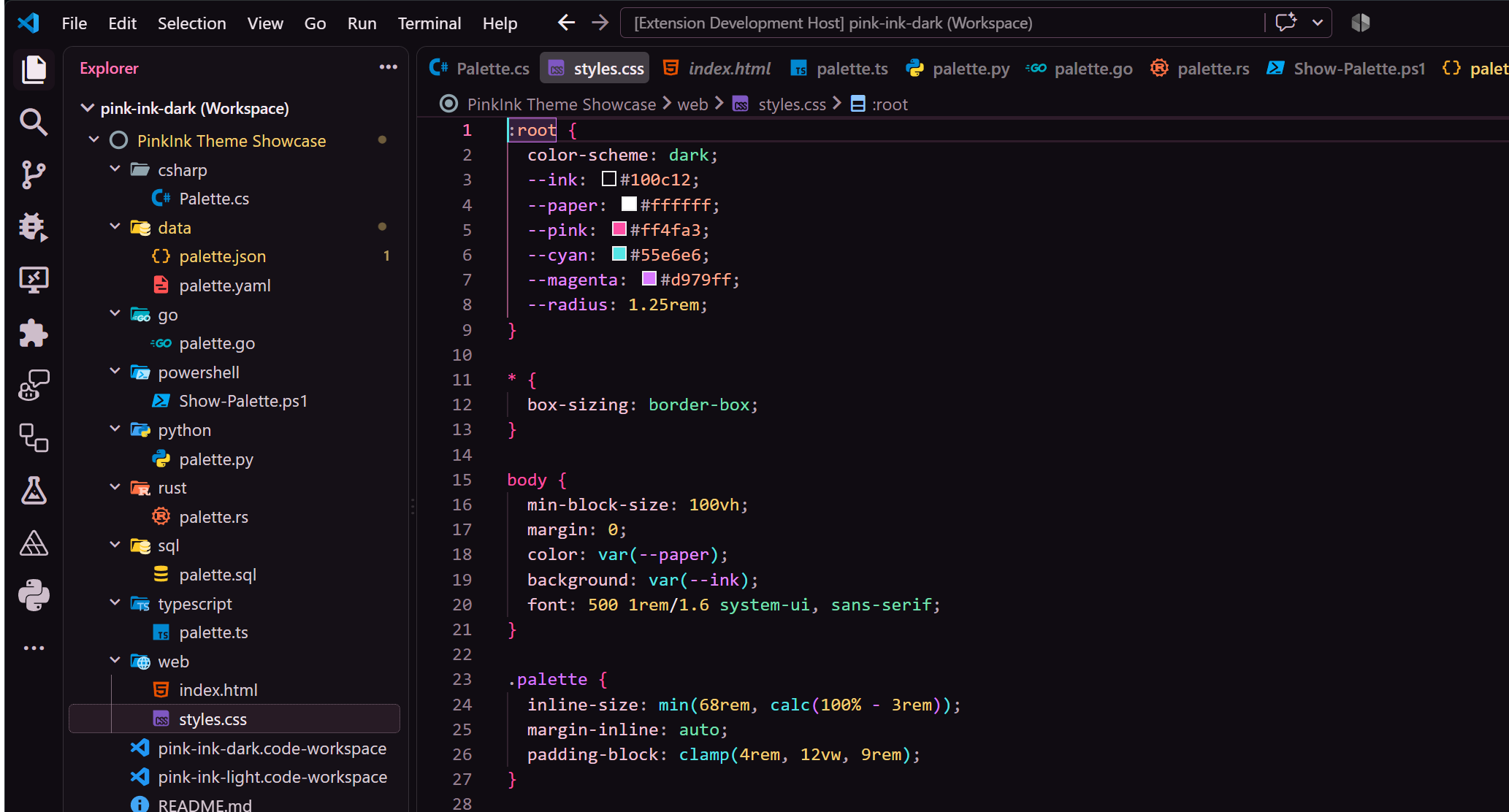
Task: Open palette.json in the Explorer tree
Action: click(234, 256)
